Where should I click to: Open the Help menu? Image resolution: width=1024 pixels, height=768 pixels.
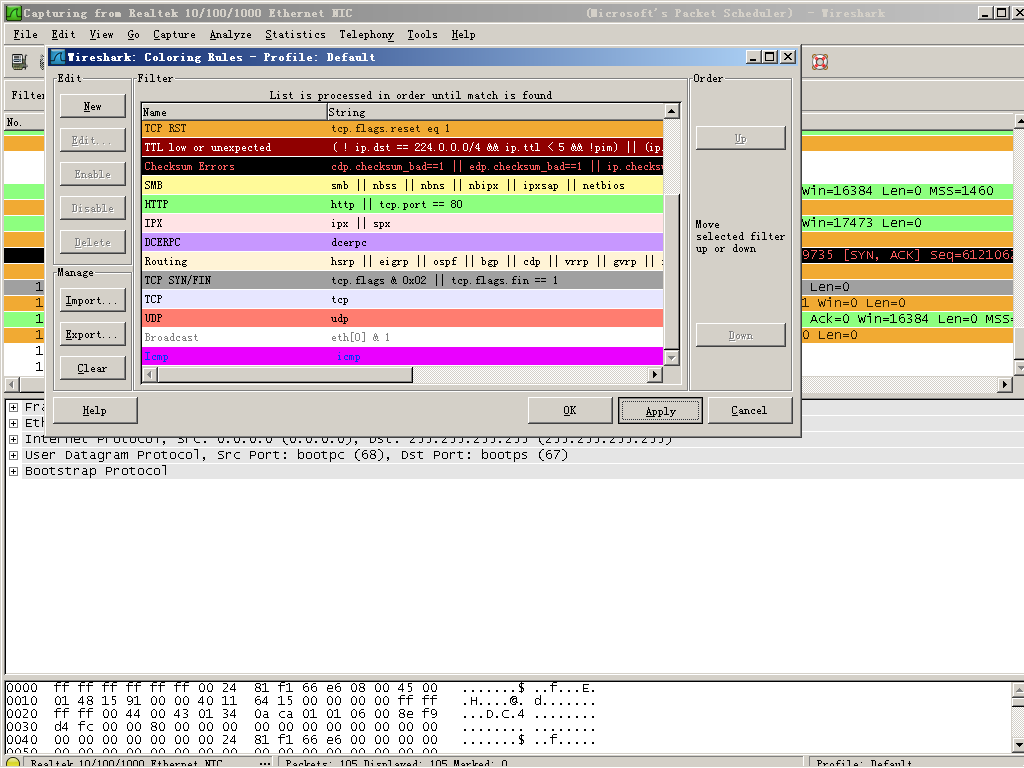pyautogui.click(x=463, y=35)
